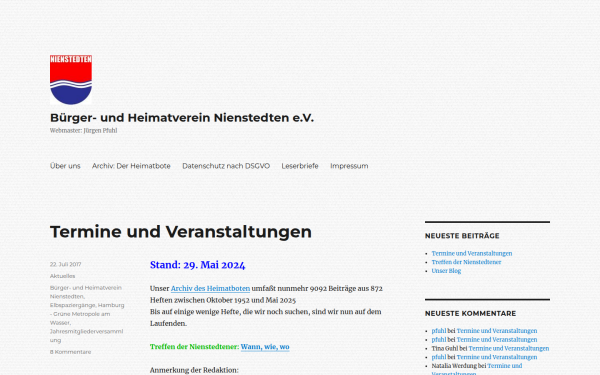Viewport: 600px width, 375px height.
Task: Click the green text Treffen der Nienstedtener:
Action: coord(194,347)
